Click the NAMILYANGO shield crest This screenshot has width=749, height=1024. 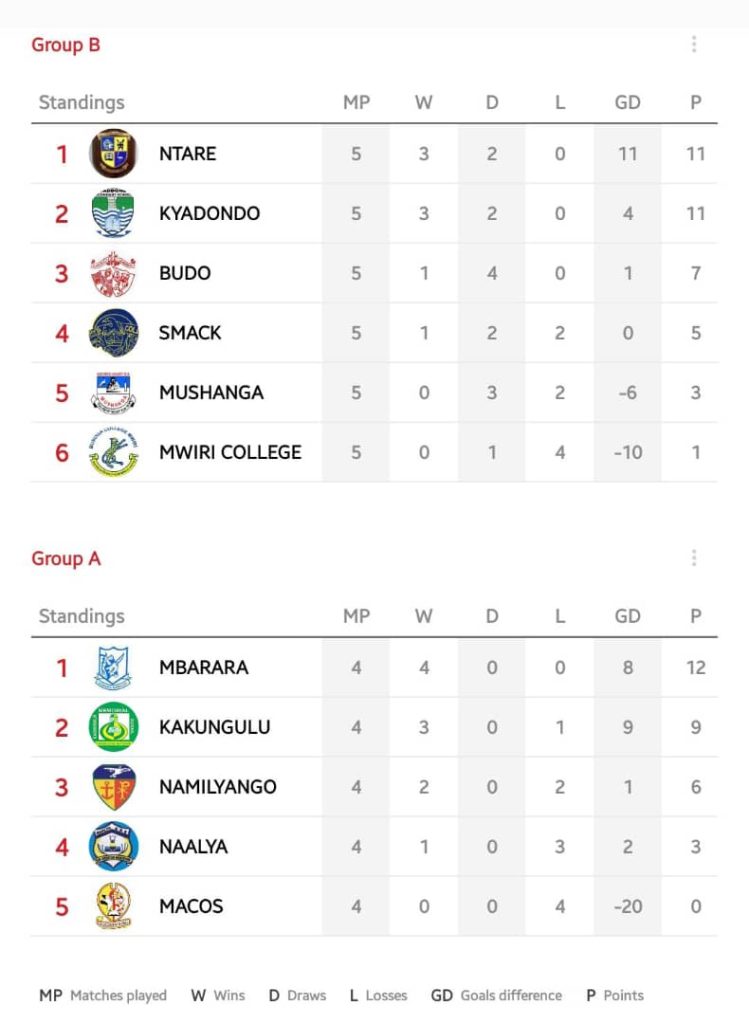coord(114,787)
